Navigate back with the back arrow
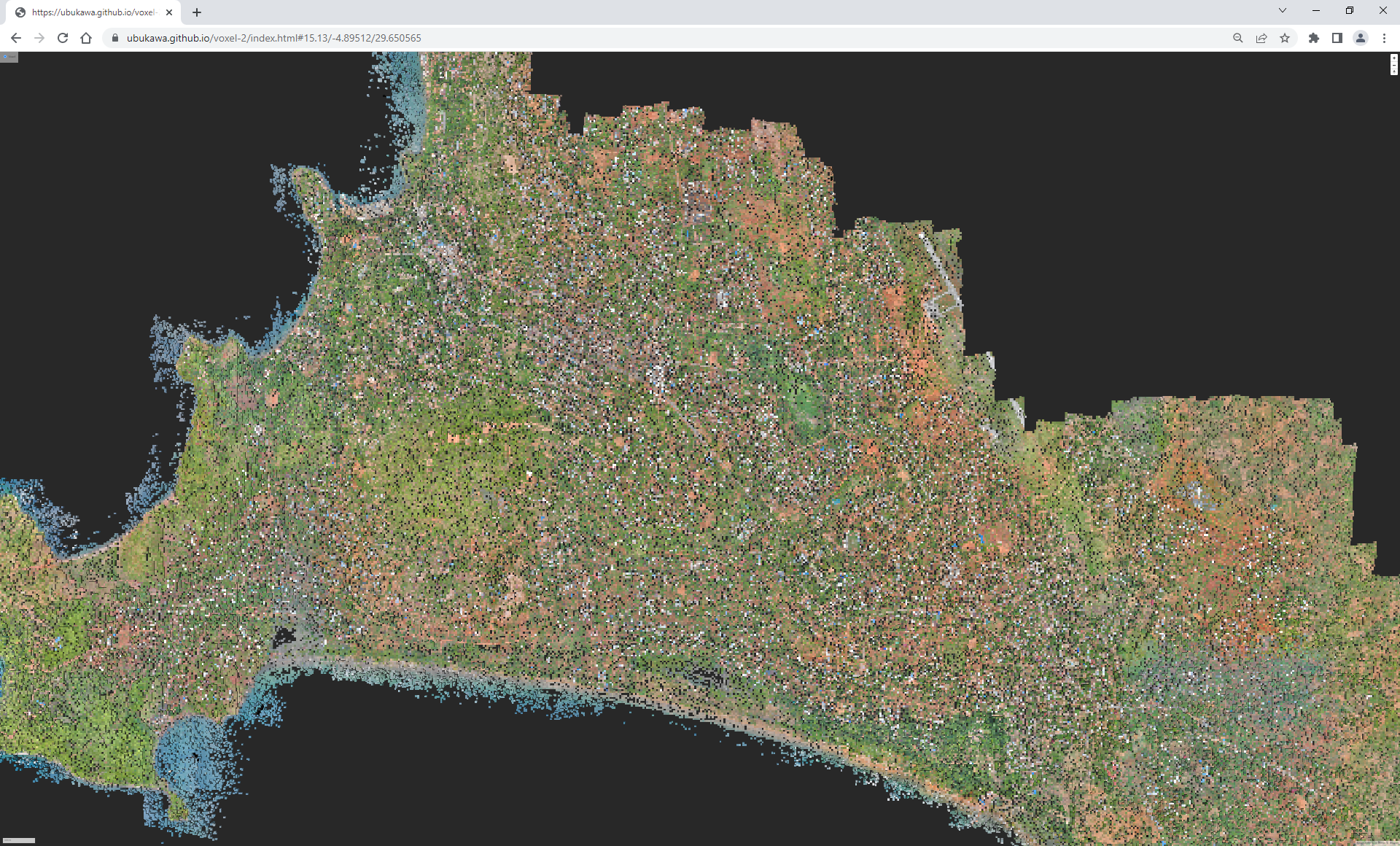 pyautogui.click(x=16, y=38)
